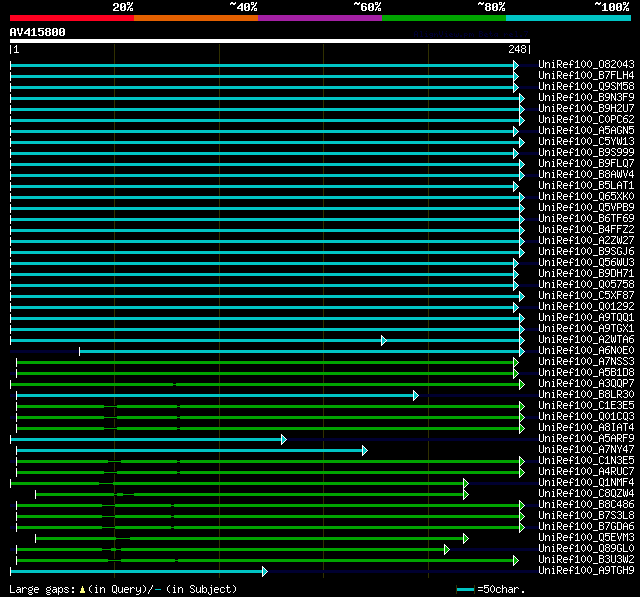
Task: Select the UniRef100_B3U3W2 entry
Action: tap(586, 560)
